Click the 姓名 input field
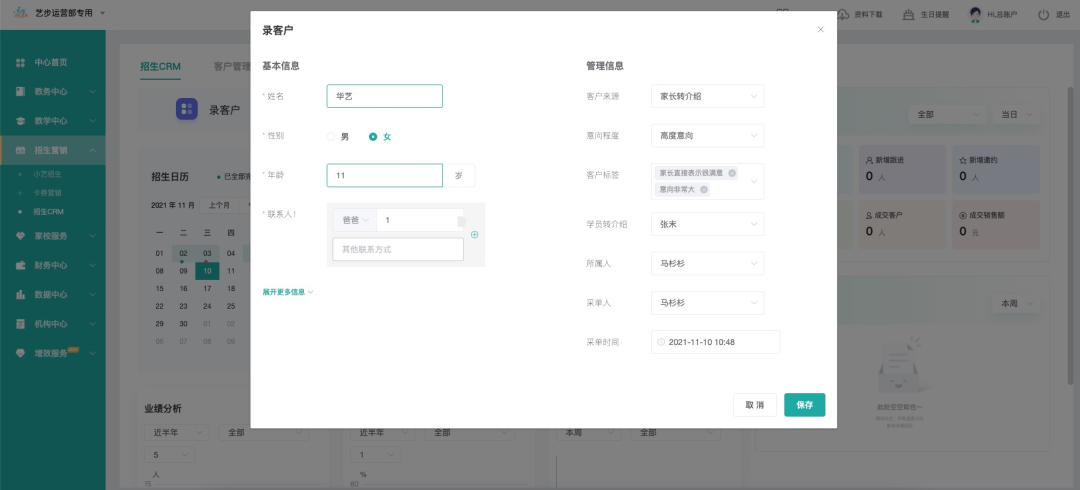This screenshot has height=490, width=1080. (384, 96)
